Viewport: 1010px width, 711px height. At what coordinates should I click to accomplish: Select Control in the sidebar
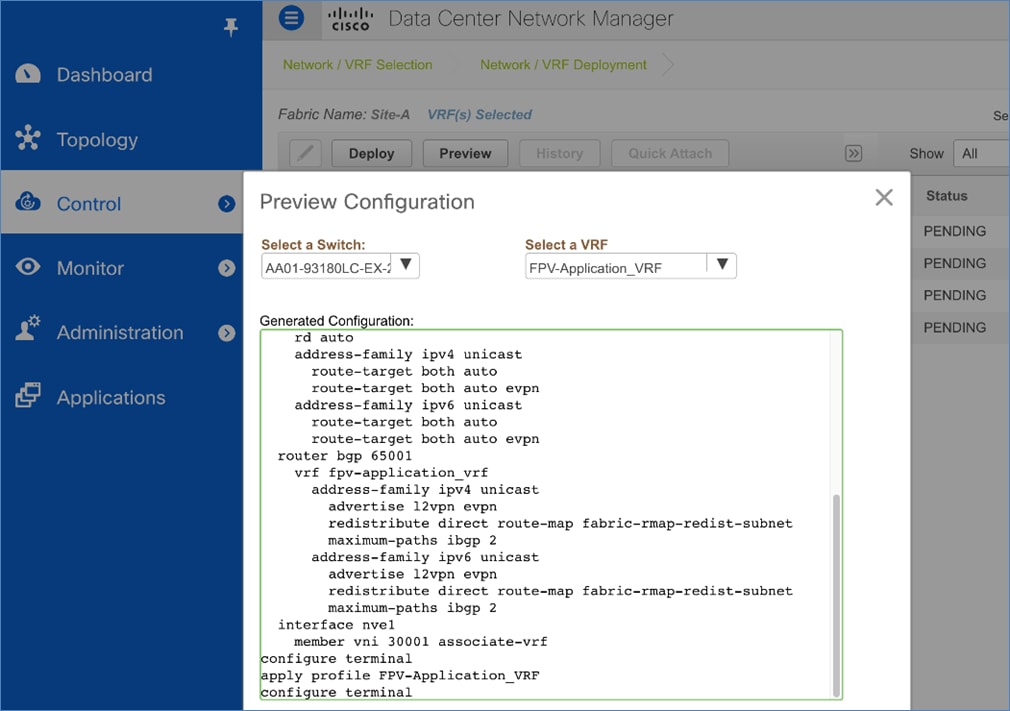[89, 204]
